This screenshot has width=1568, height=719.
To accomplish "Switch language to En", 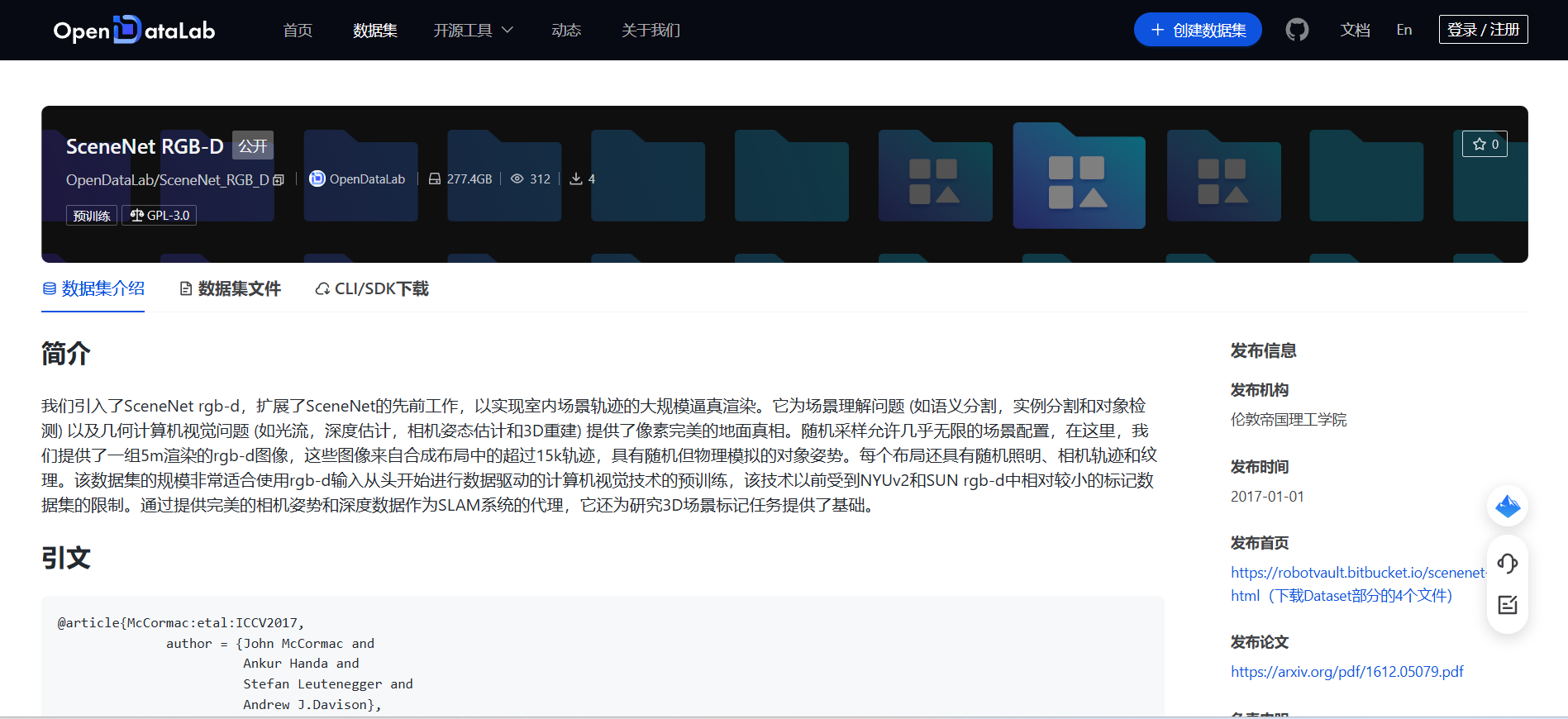I will pos(1404,30).
